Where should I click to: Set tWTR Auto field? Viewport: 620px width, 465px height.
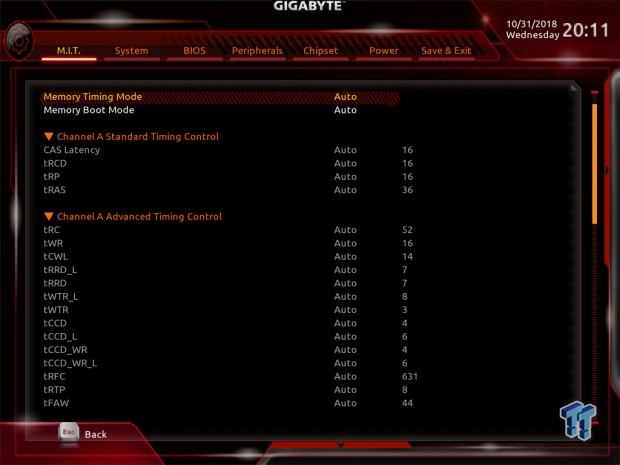(x=345, y=310)
